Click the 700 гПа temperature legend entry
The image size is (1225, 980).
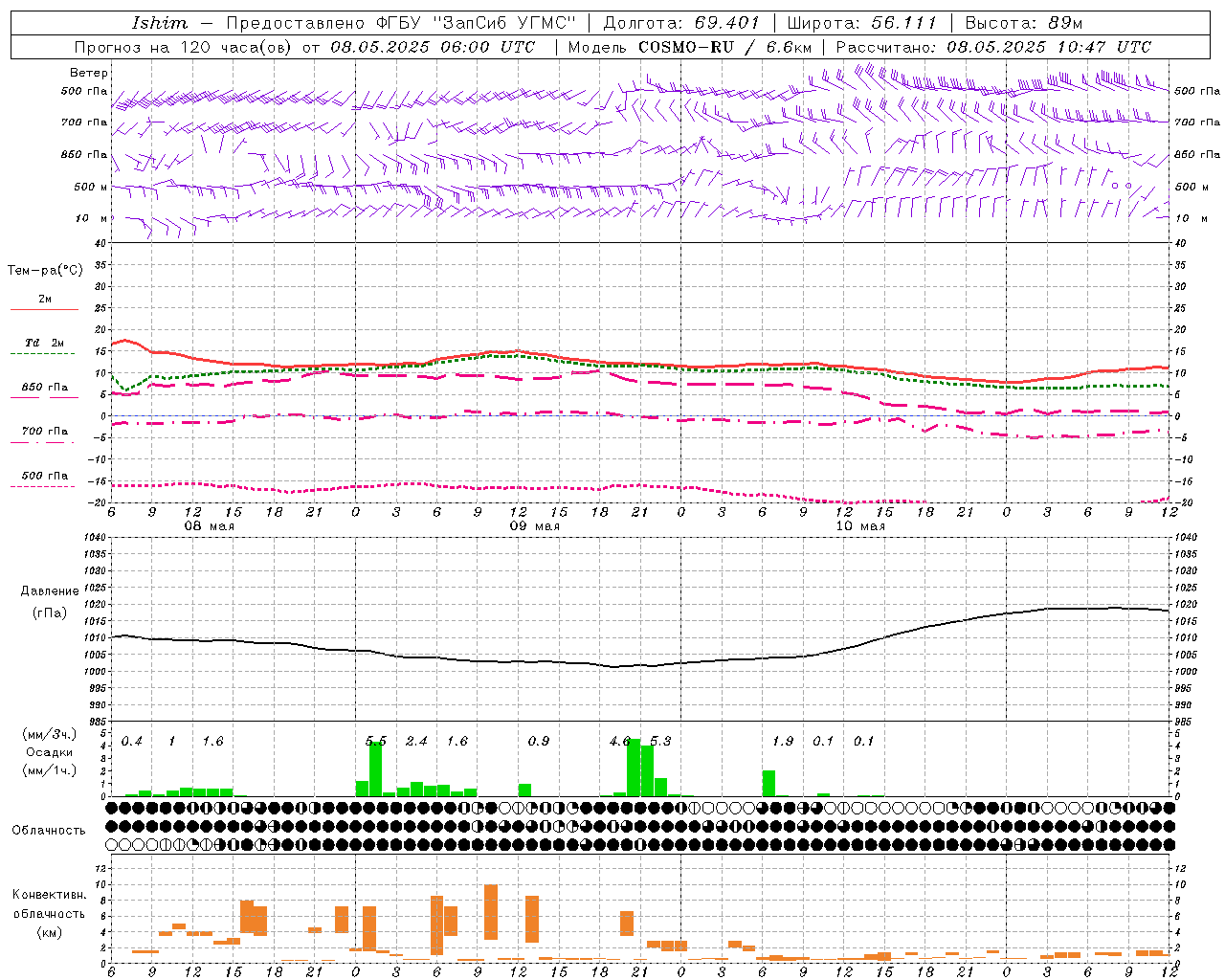click(x=45, y=432)
